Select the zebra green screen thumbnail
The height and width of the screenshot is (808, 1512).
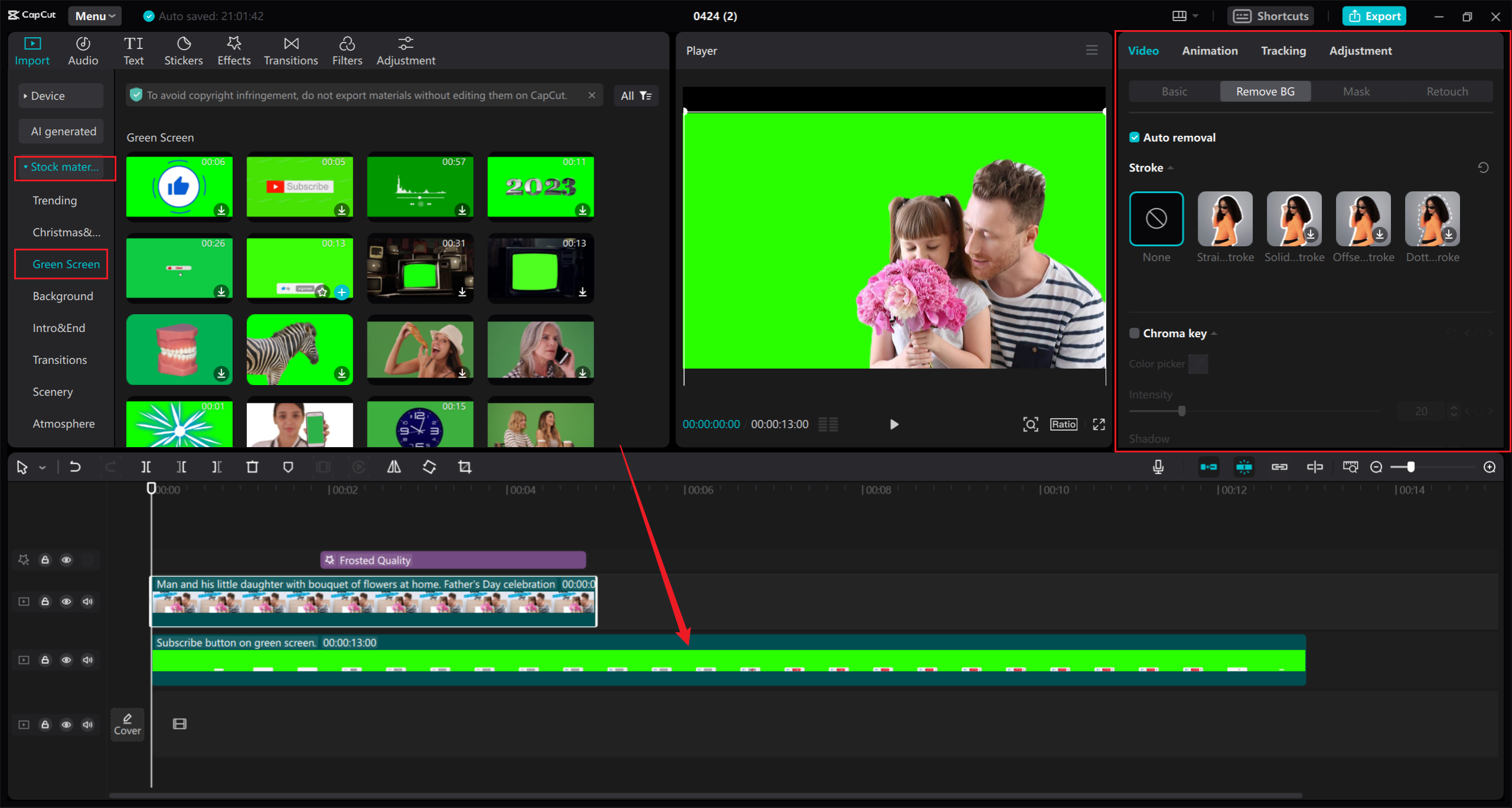[299, 350]
